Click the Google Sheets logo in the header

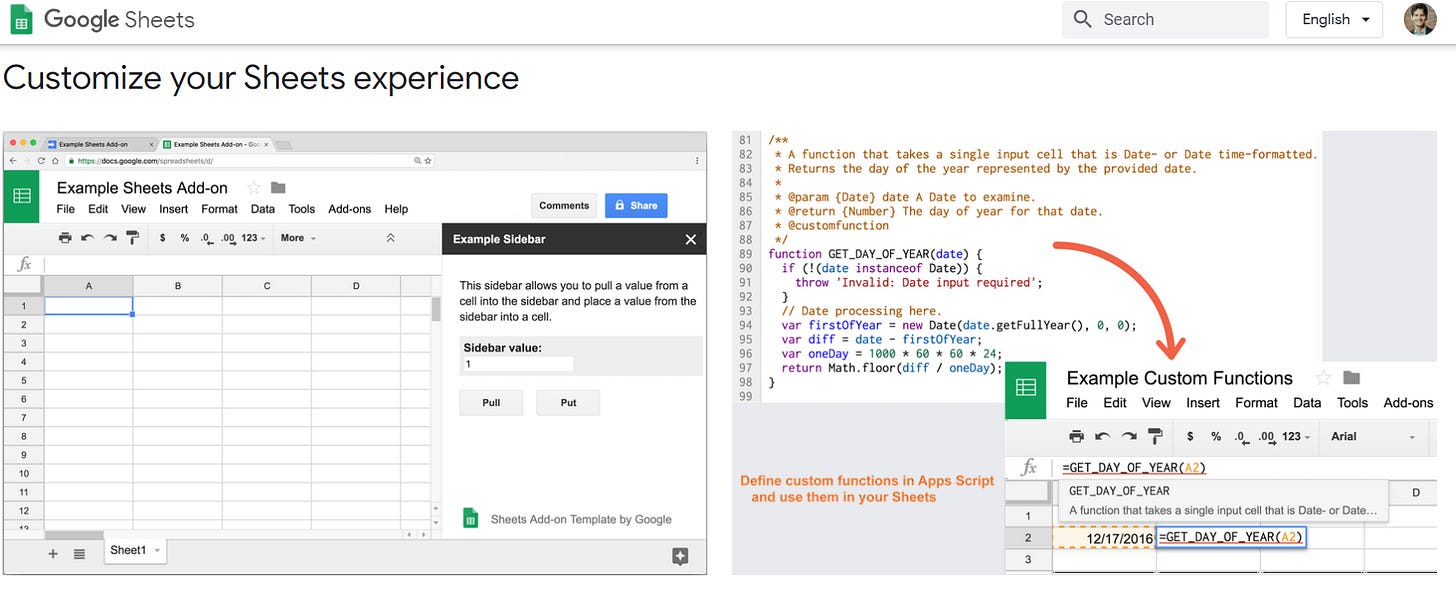click(x=102, y=19)
